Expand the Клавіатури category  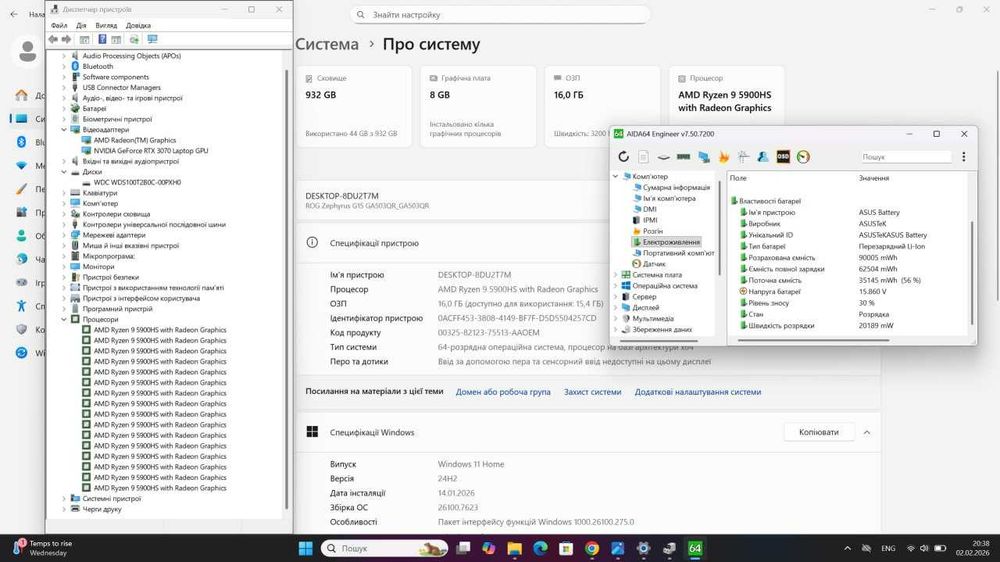(x=64, y=193)
